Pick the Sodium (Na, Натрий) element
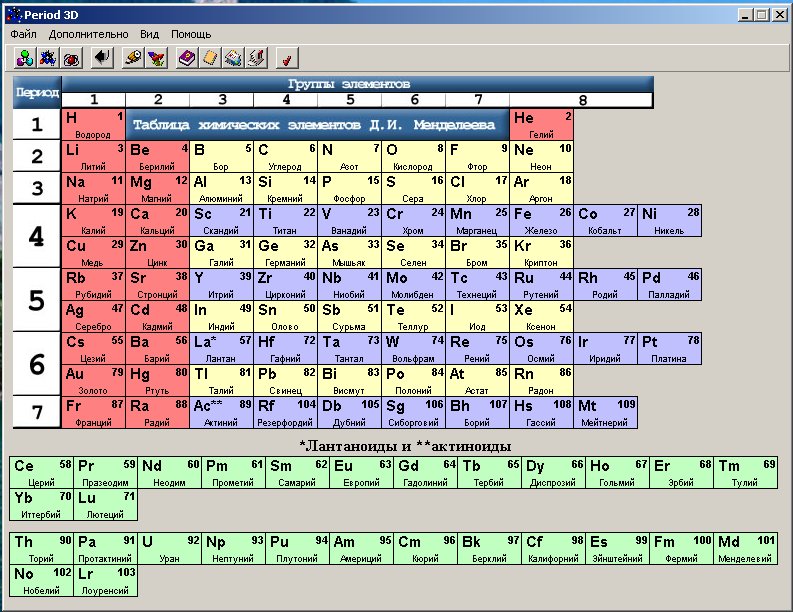The height and width of the screenshot is (612, 793). pyautogui.click(x=94, y=189)
